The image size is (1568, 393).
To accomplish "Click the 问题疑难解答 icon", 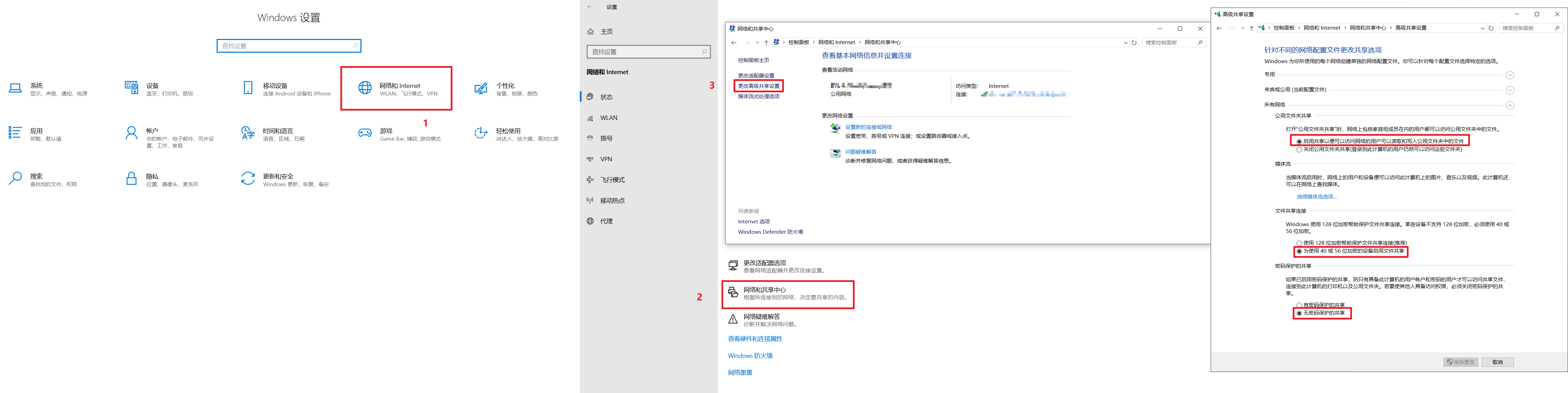I will click(x=835, y=153).
